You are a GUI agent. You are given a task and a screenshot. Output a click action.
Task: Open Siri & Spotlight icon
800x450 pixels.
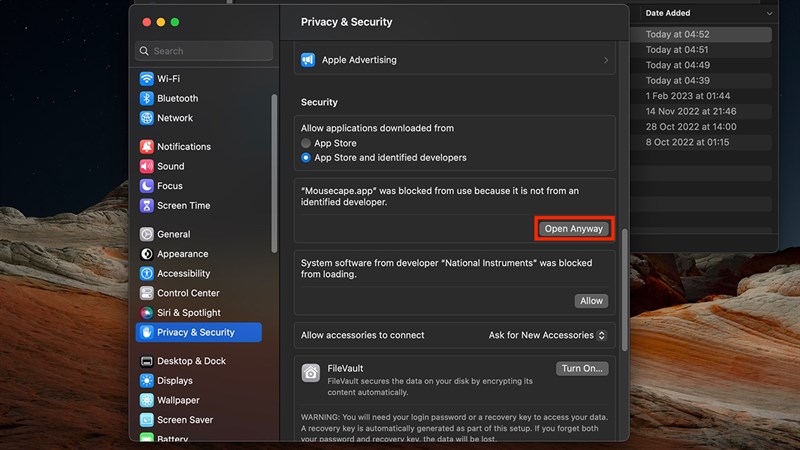[x=147, y=313]
